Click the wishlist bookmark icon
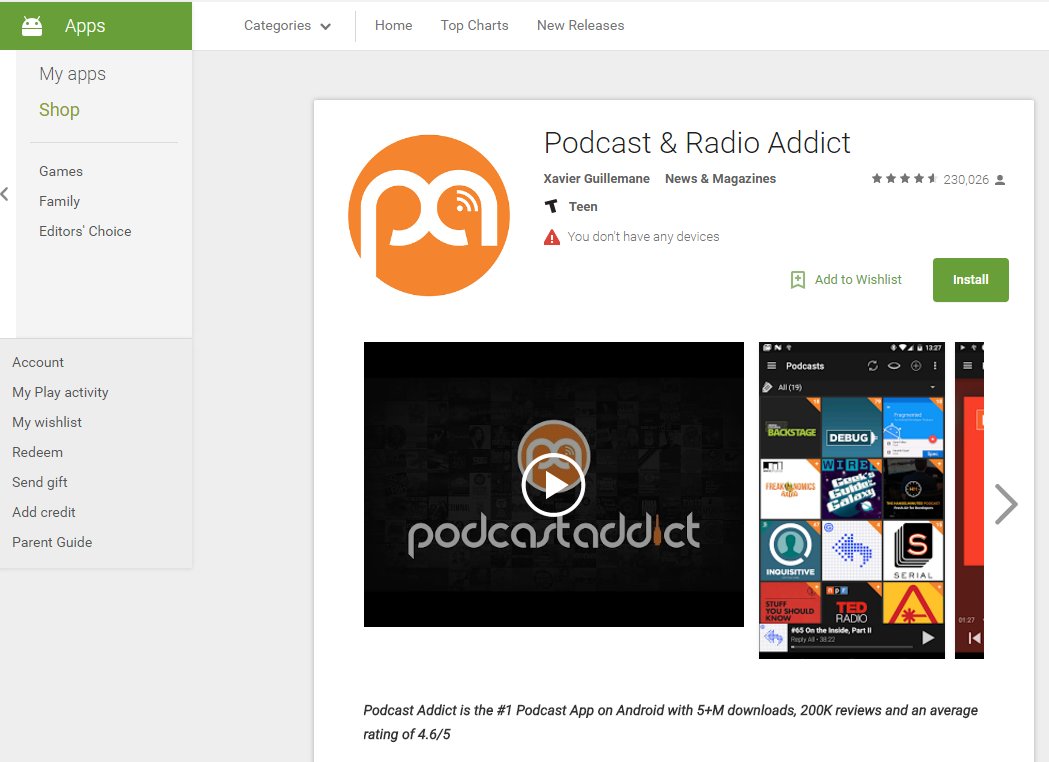This screenshot has width=1049, height=762. [x=797, y=280]
